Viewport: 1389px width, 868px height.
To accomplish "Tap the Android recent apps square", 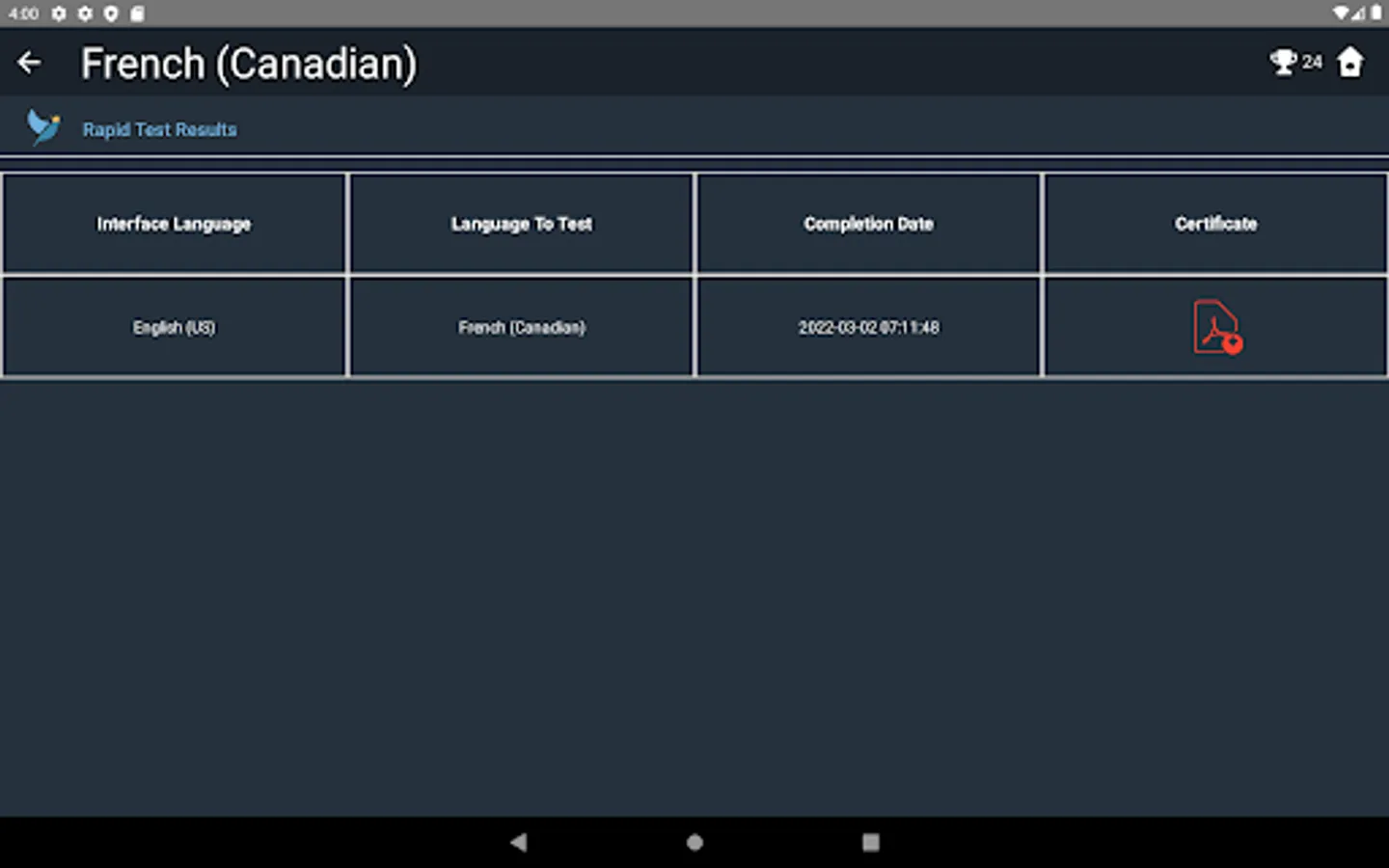I will click(x=870, y=842).
